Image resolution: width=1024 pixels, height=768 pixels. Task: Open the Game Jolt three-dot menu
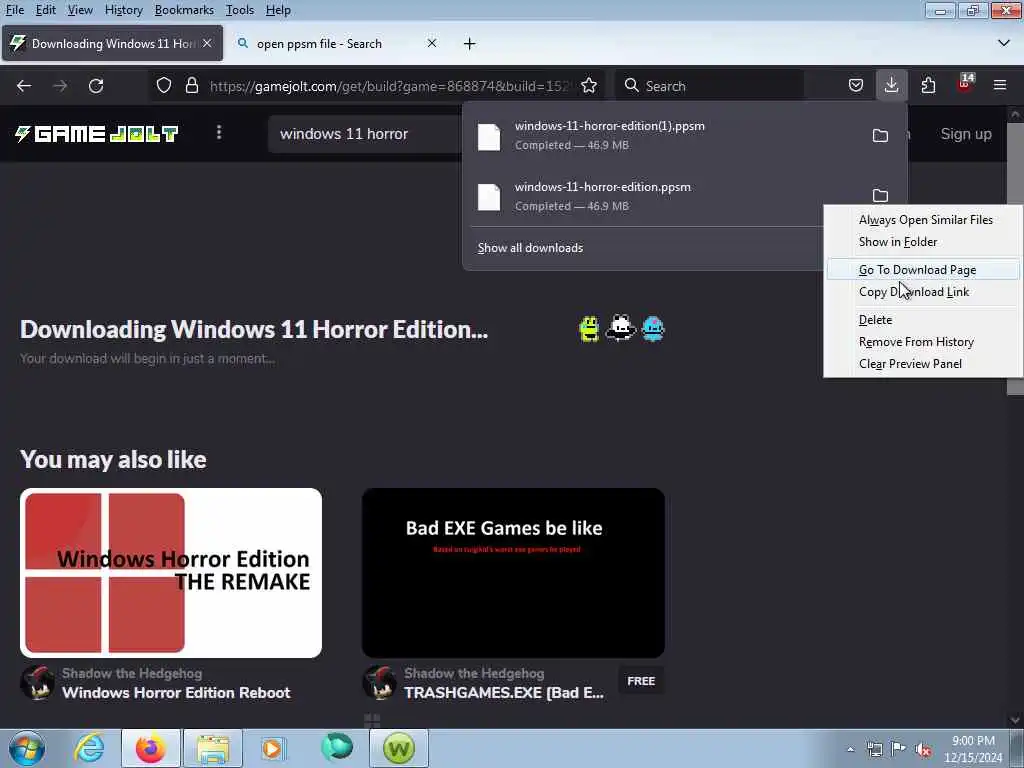click(219, 133)
